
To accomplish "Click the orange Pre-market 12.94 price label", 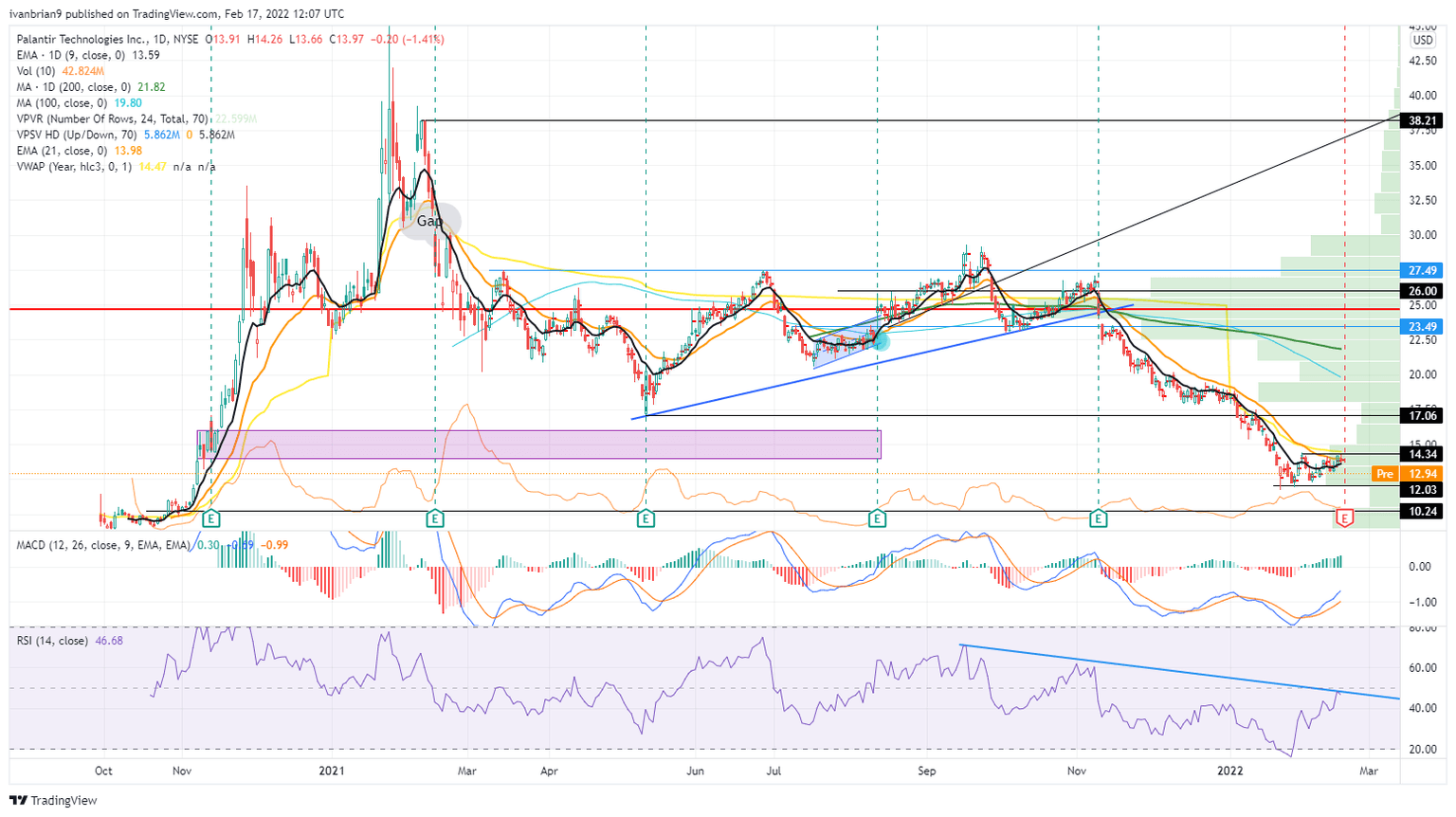I will 1407,474.
